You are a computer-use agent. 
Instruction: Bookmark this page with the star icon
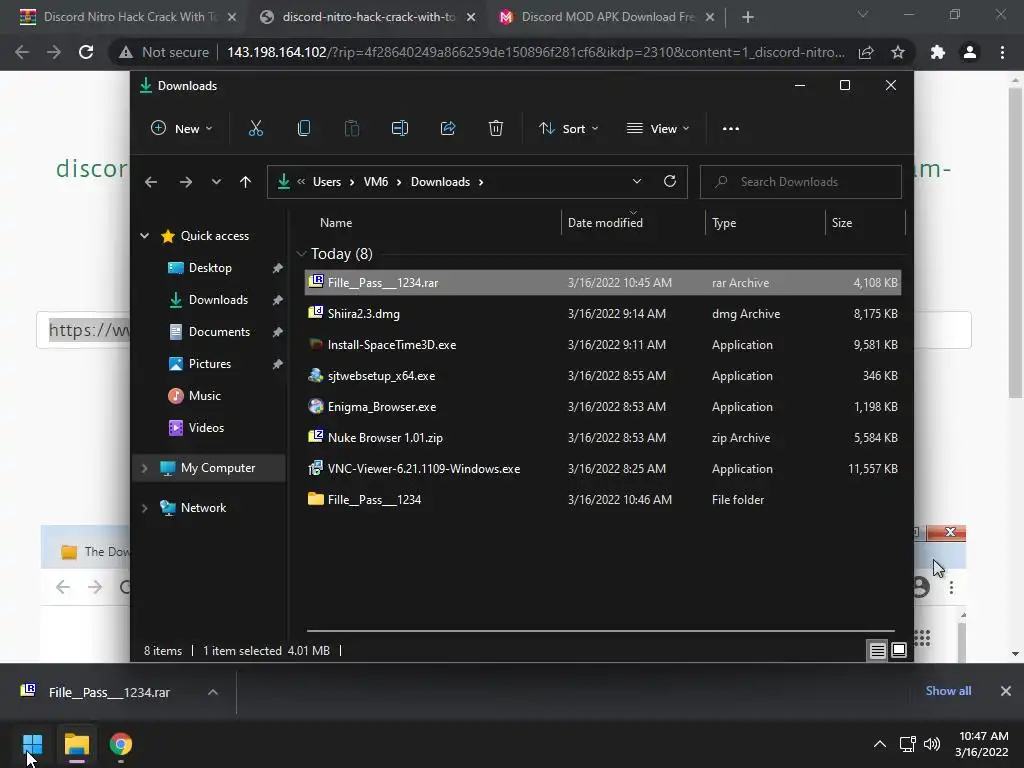(x=898, y=52)
